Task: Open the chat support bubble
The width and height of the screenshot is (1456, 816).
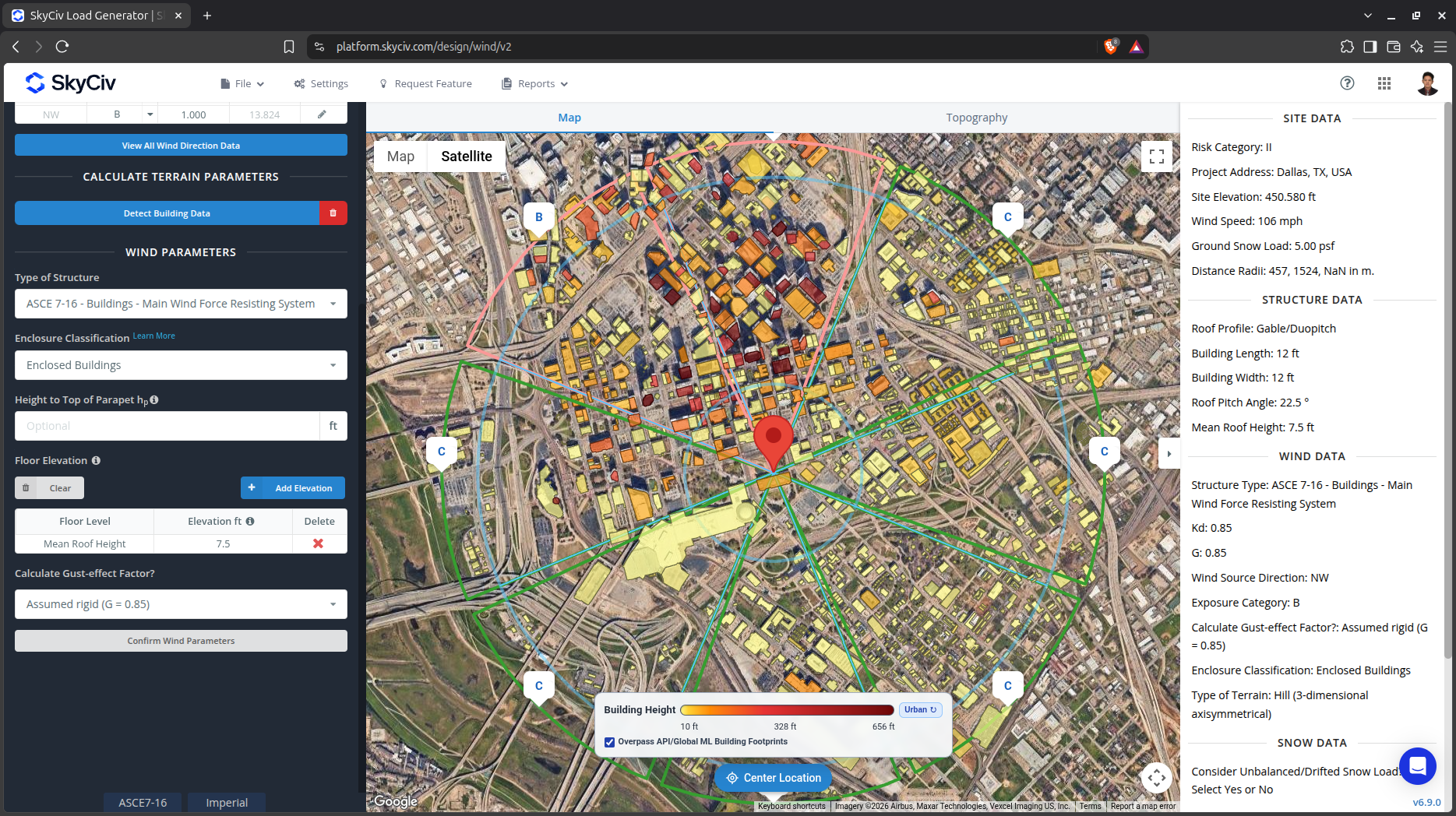Action: pyautogui.click(x=1417, y=766)
